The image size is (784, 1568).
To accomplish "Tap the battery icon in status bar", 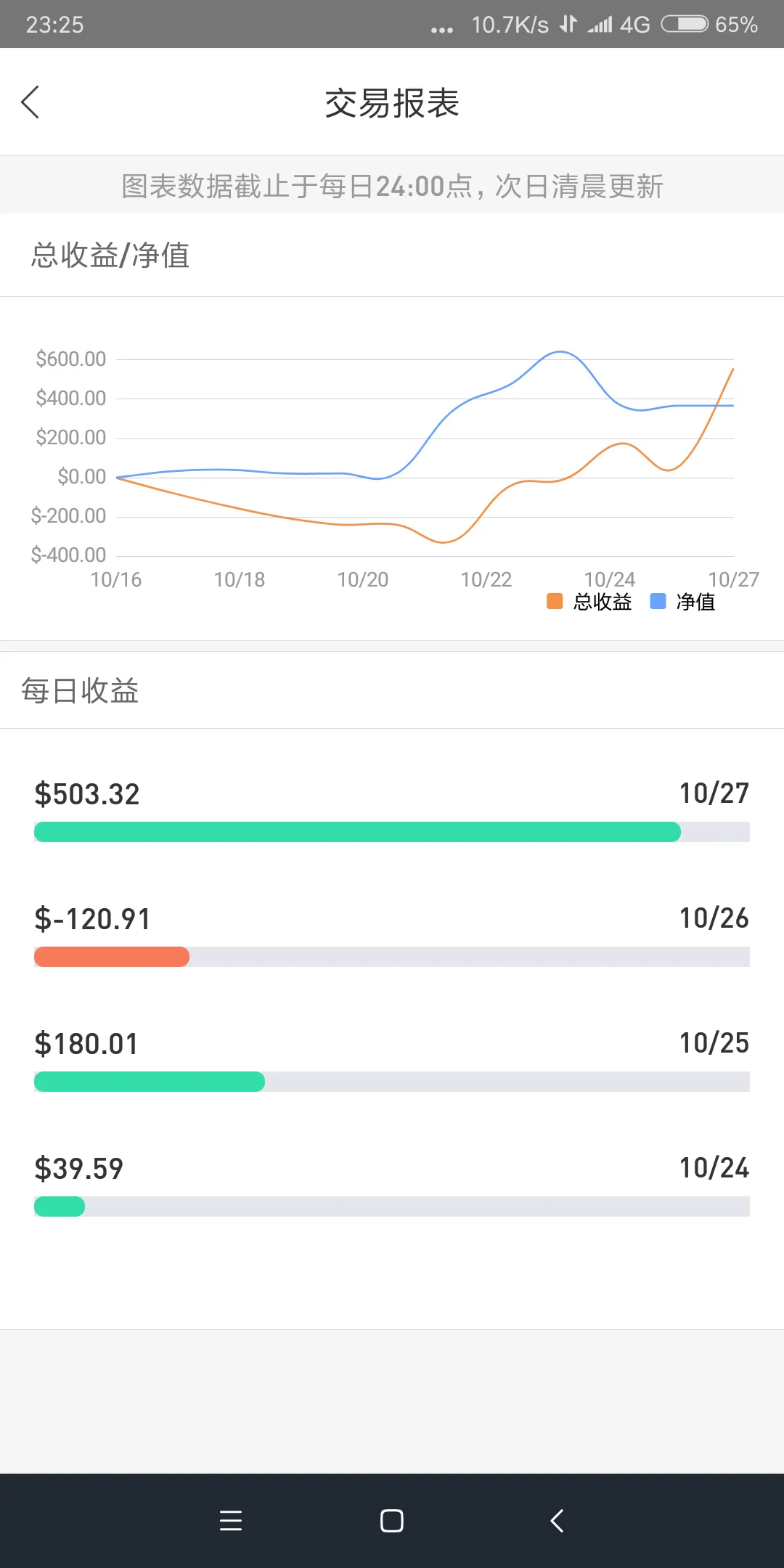I will (685, 25).
